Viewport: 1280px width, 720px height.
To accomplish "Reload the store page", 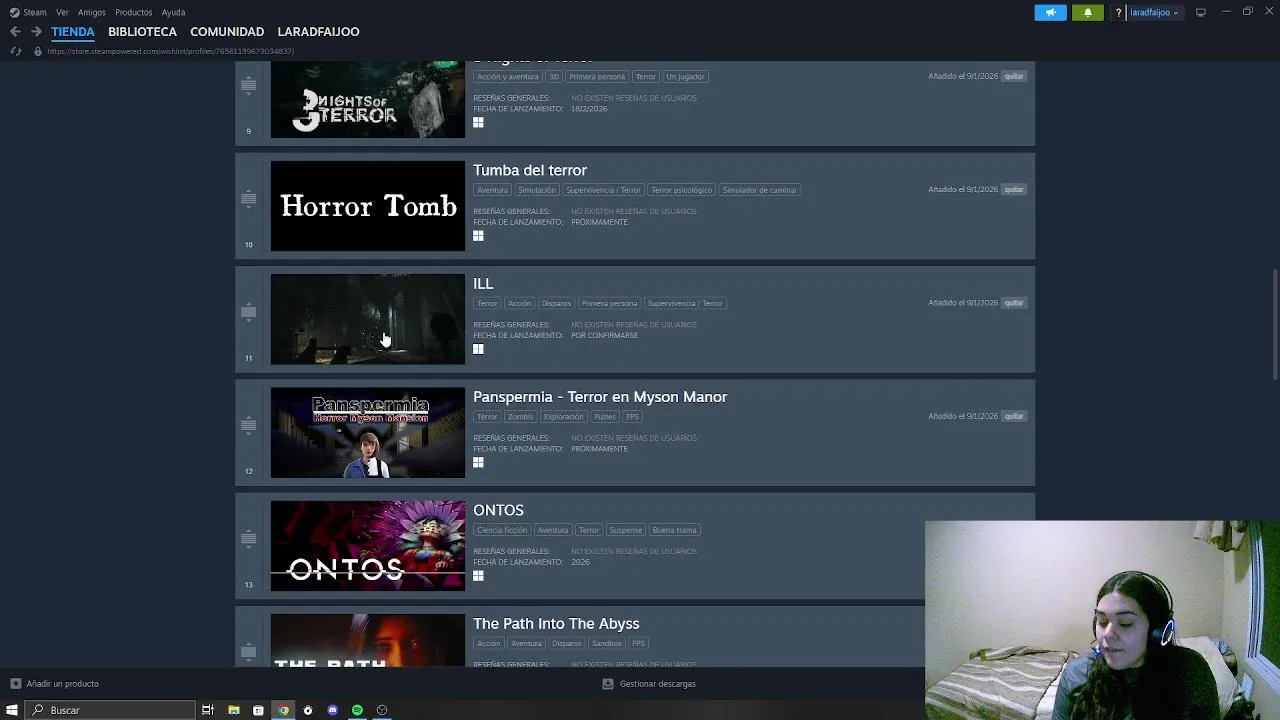I will tap(15, 51).
